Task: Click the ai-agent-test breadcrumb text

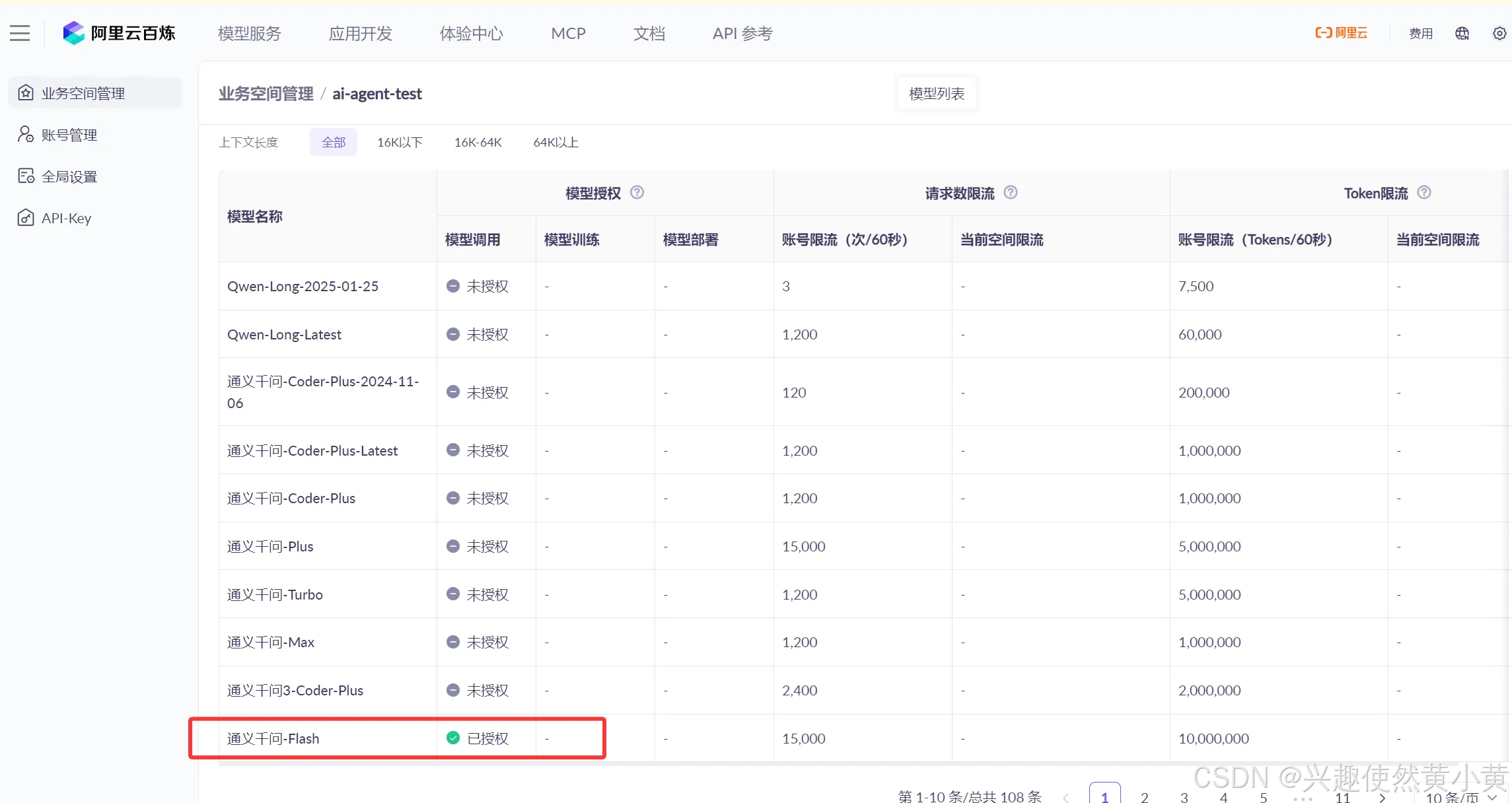Action: click(377, 94)
